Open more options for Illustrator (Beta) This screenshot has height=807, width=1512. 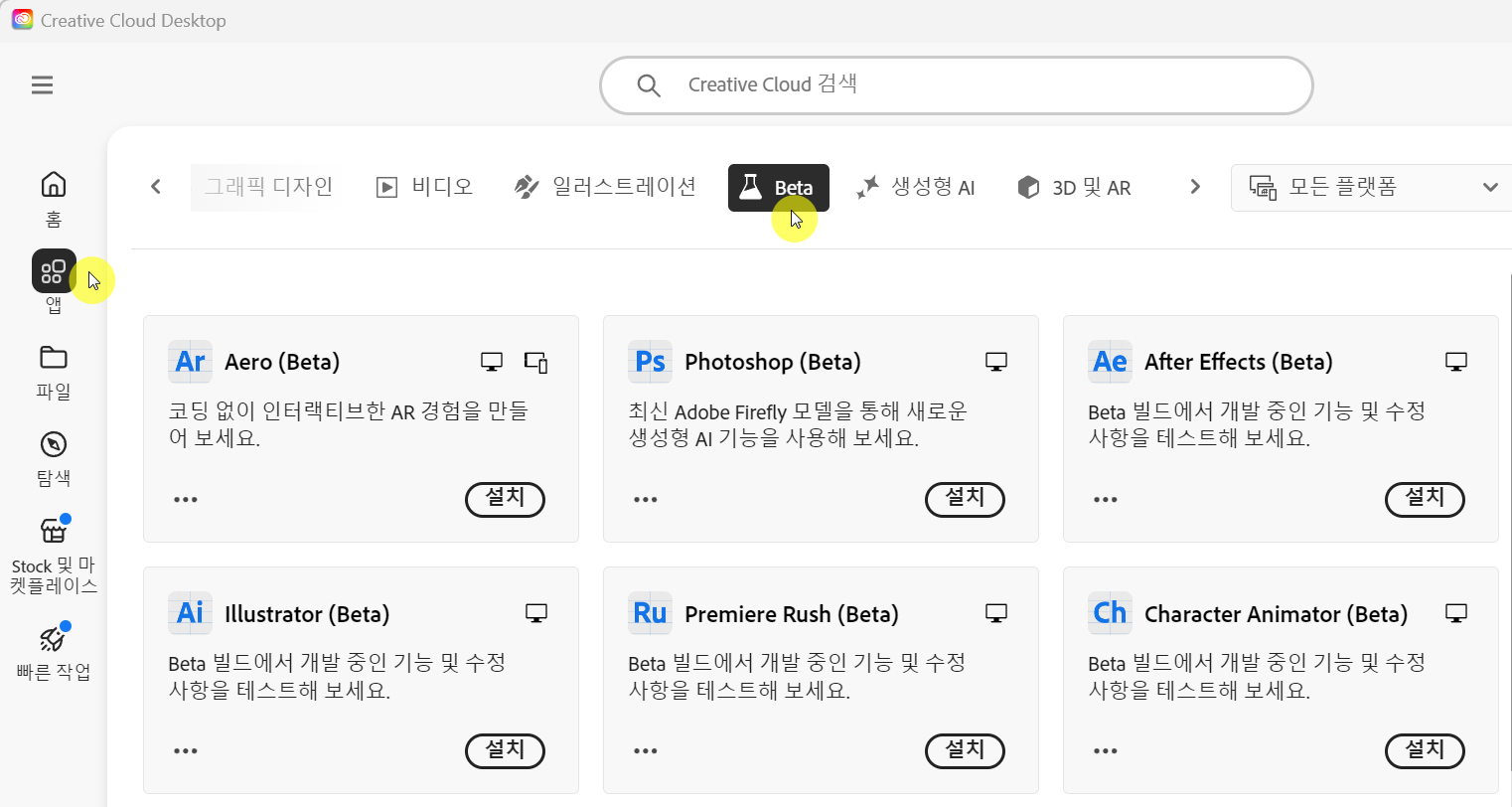click(186, 750)
